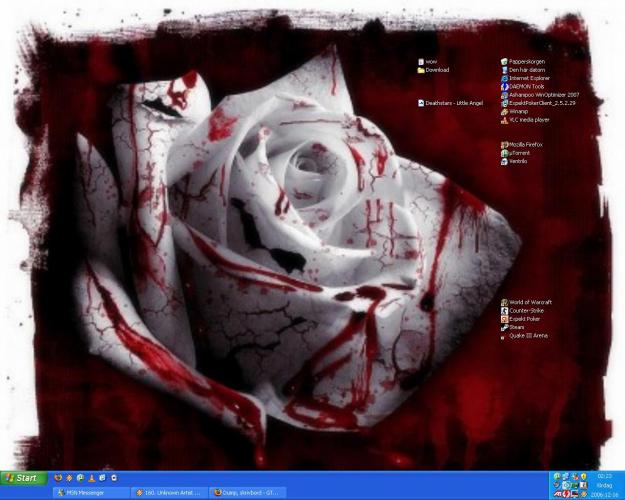This screenshot has width=625, height=500.
Task: Open Den här datorn icon
Action: click(504, 70)
